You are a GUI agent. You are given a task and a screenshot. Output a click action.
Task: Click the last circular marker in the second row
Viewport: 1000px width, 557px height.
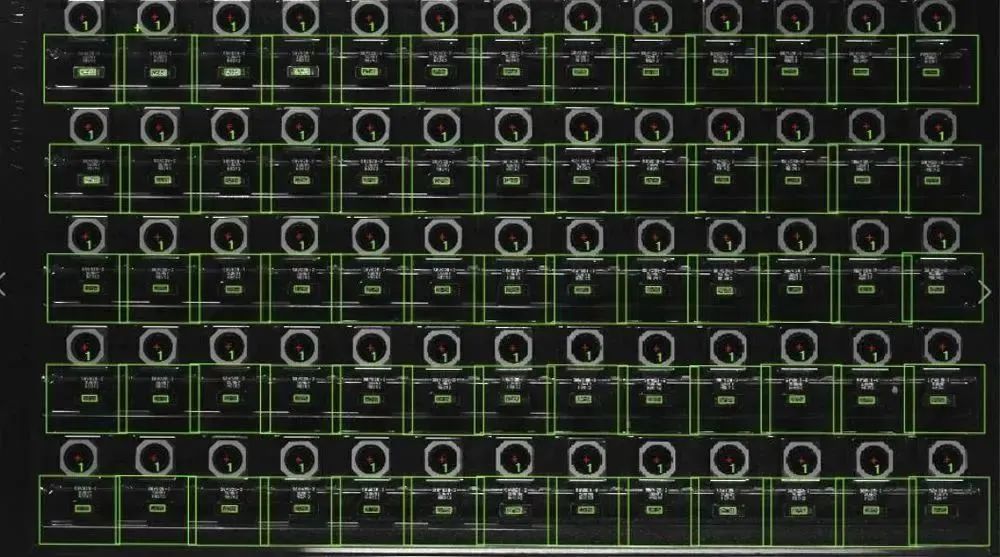(x=937, y=125)
